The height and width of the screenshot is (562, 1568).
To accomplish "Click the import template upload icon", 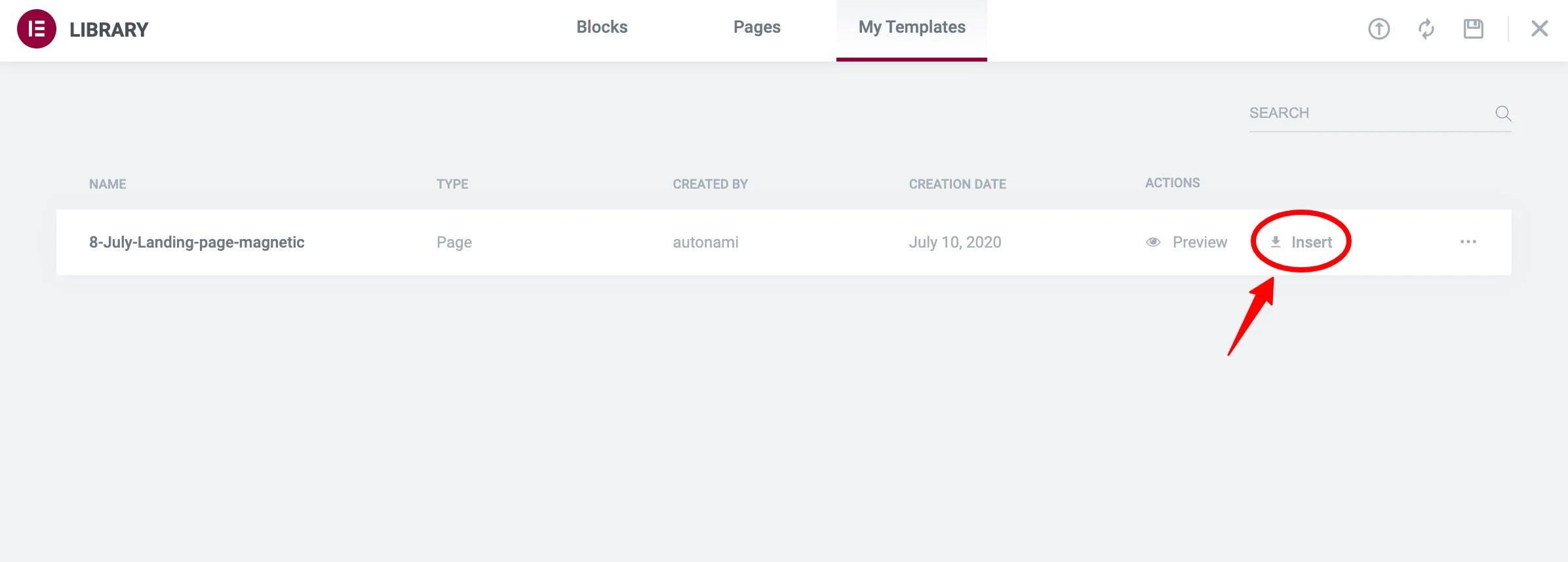I will 1379,29.
